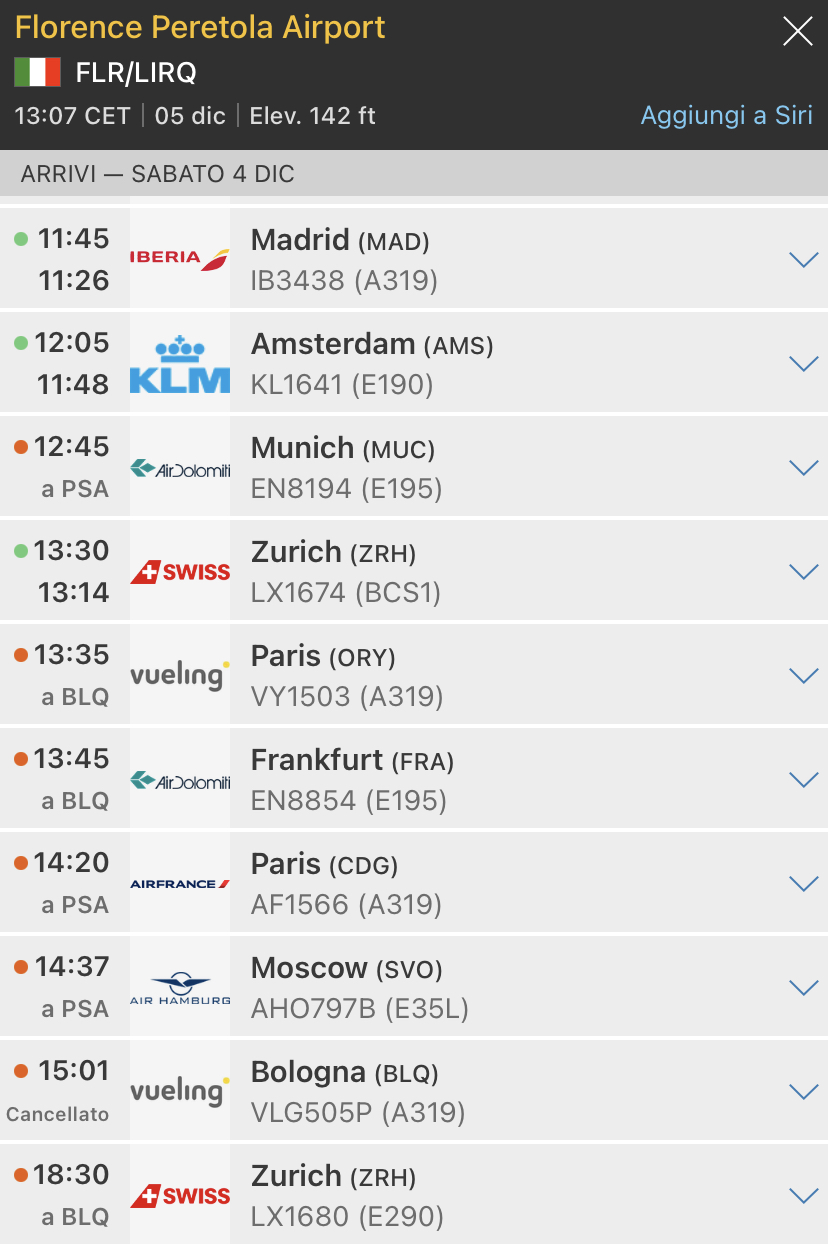Tap the Iberia airline logo
The width and height of the screenshot is (828, 1245).
(x=180, y=258)
